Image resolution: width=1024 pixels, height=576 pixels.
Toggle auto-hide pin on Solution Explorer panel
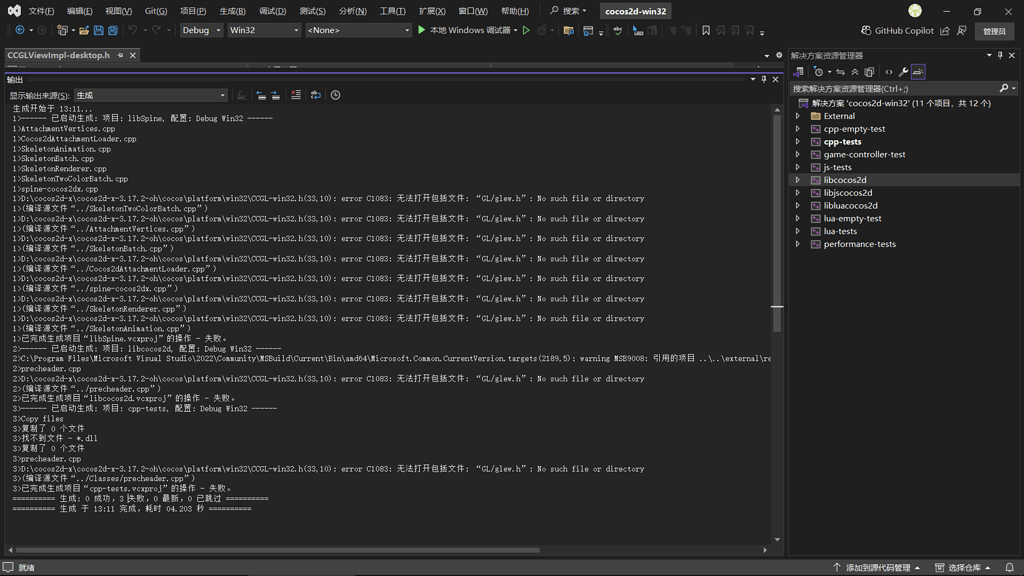1000,55
